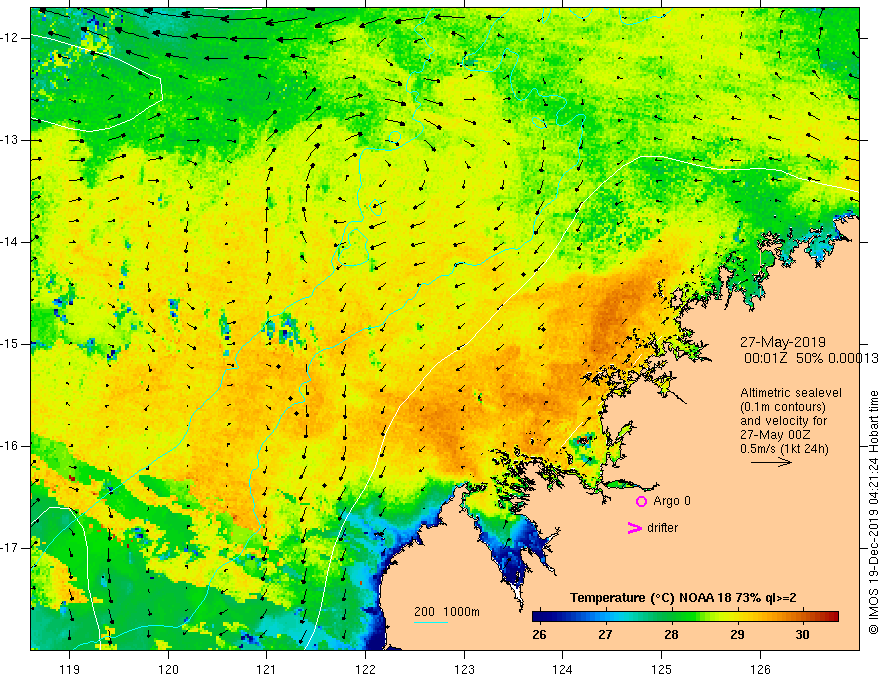Click the '27-May 00Z' text in legend
The image size is (880, 680).
[x=776, y=435]
